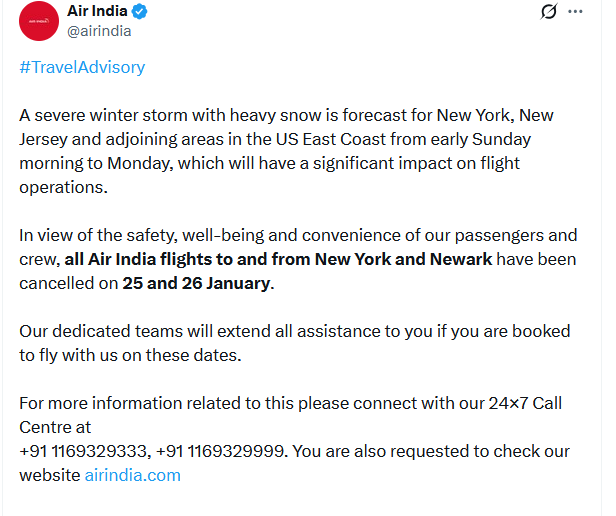Open the #TravelAdvisory hashtag

click(82, 67)
